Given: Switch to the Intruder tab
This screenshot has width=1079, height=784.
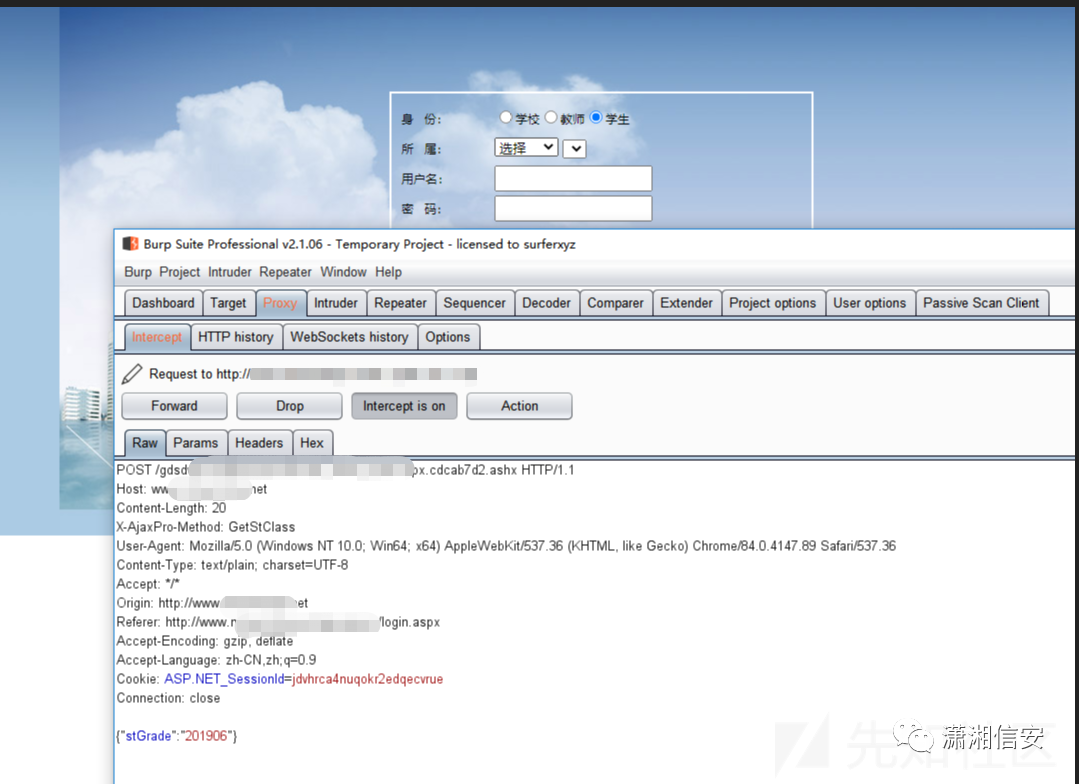Looking at the screenshot, I should click(x=336, y=303).
